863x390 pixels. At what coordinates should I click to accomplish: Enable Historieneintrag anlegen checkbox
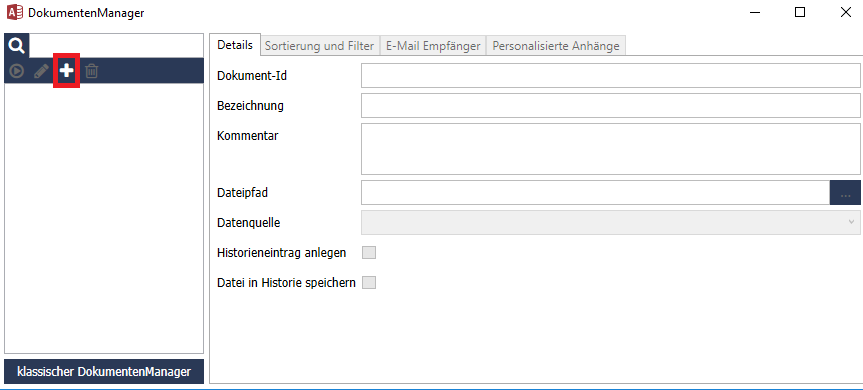click(368, 253)
